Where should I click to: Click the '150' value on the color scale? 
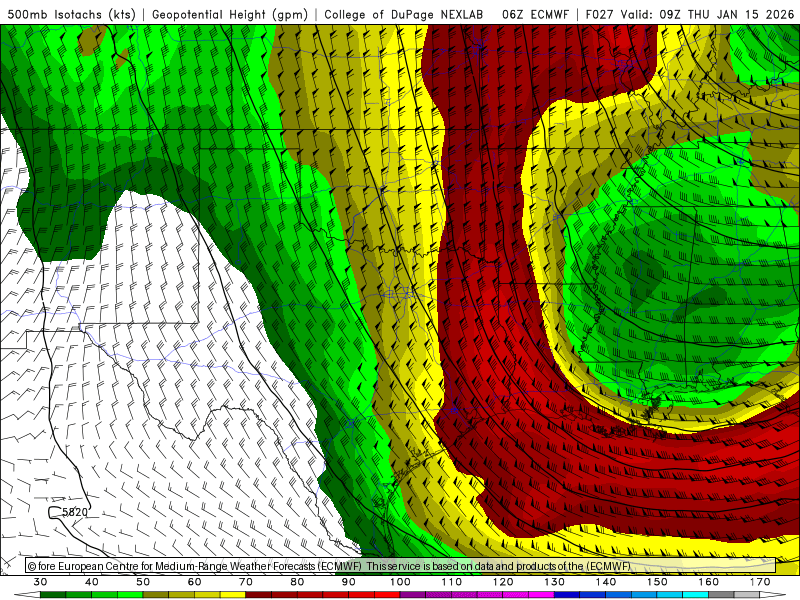pos(657,582)
